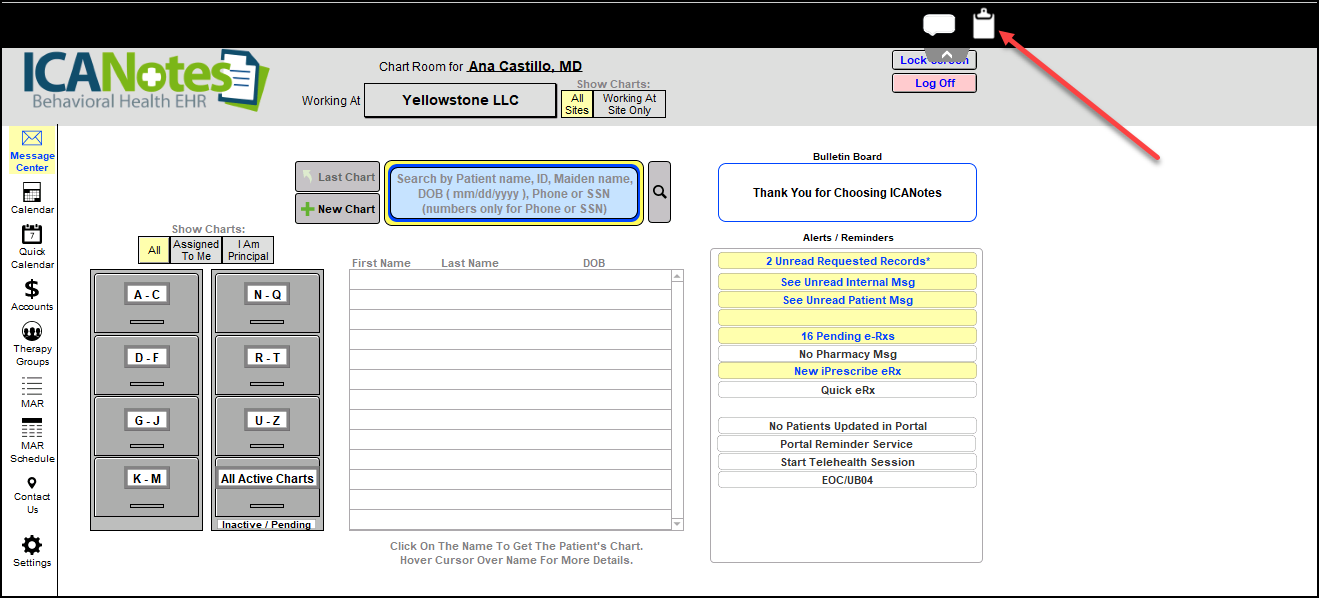Open Accounts dollar sign icon
Viewport: 1319px width, 598px height.
coord(32,289)
